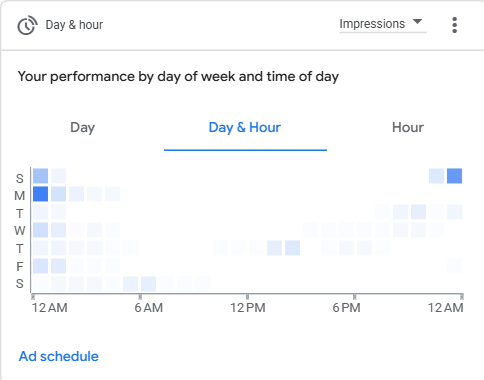Click the Day & hour clock icon
The image size is (484, 380).
pyautogui.click(x=27, y=25)
